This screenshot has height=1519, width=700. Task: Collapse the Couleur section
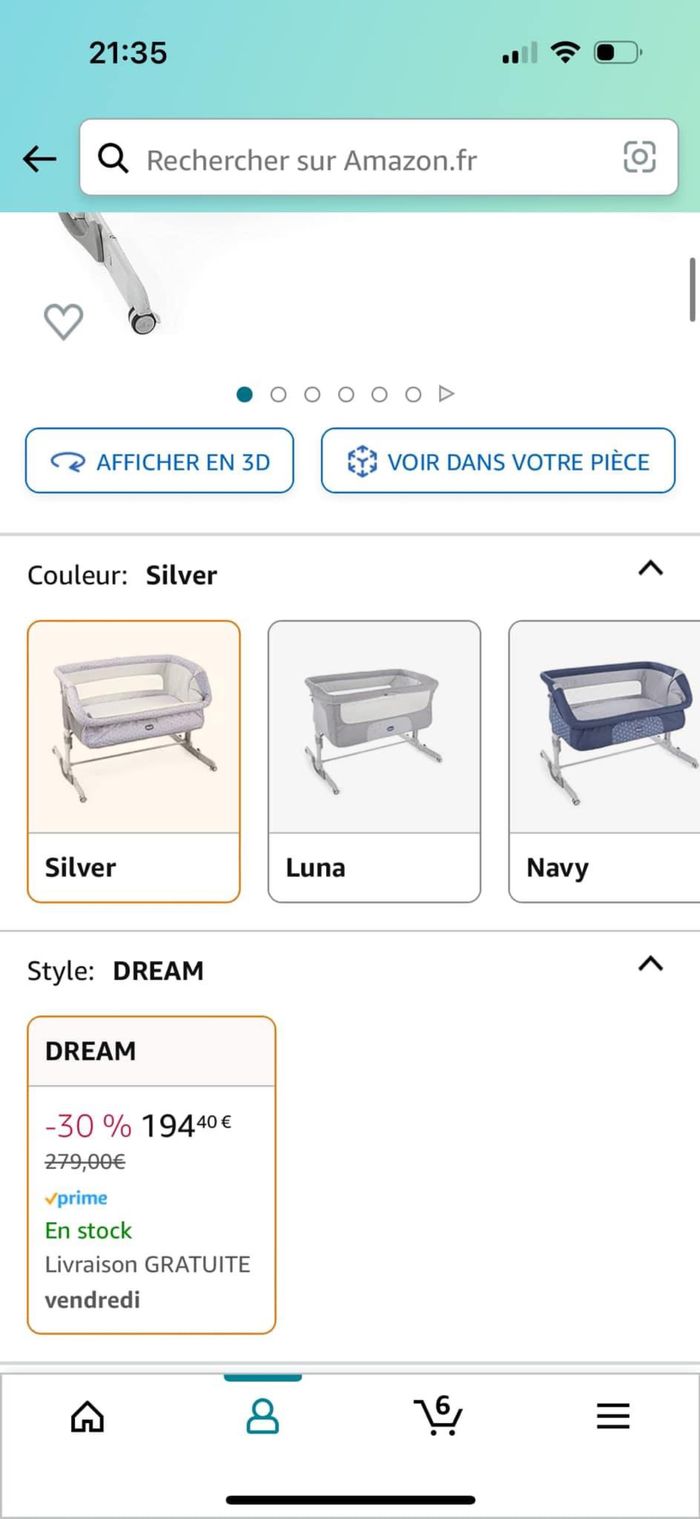pos(650,569)
